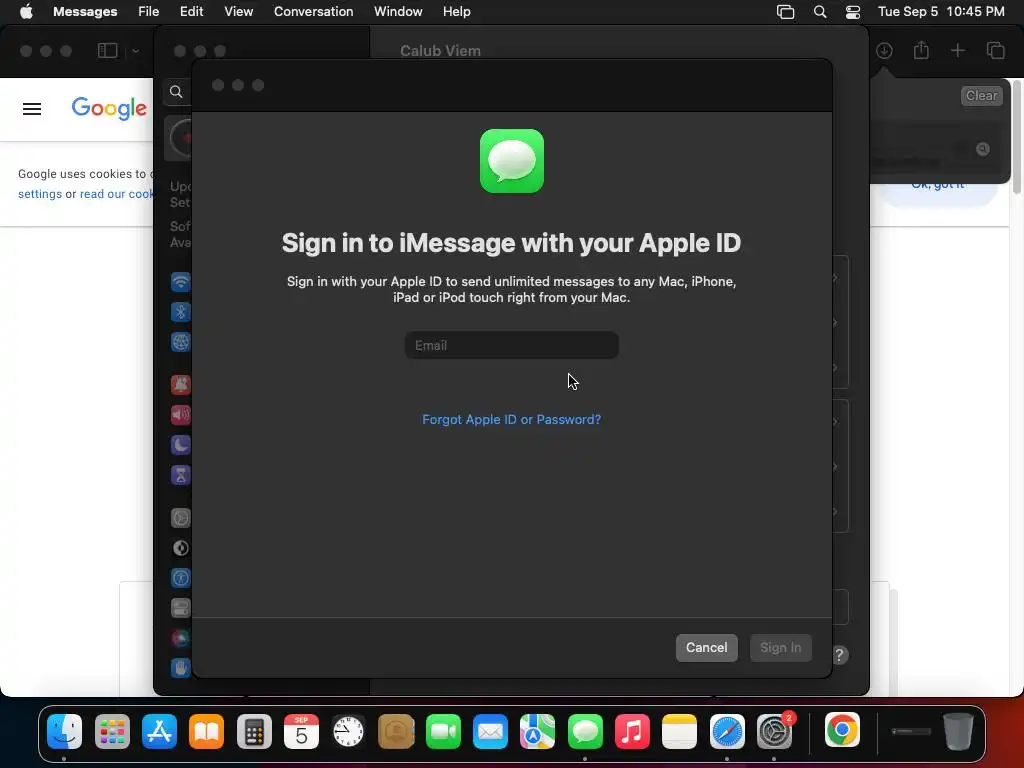Click magnifier icon in downloads popover
The width and height of the screenshot is (1024, 768).
coord(982,149)
